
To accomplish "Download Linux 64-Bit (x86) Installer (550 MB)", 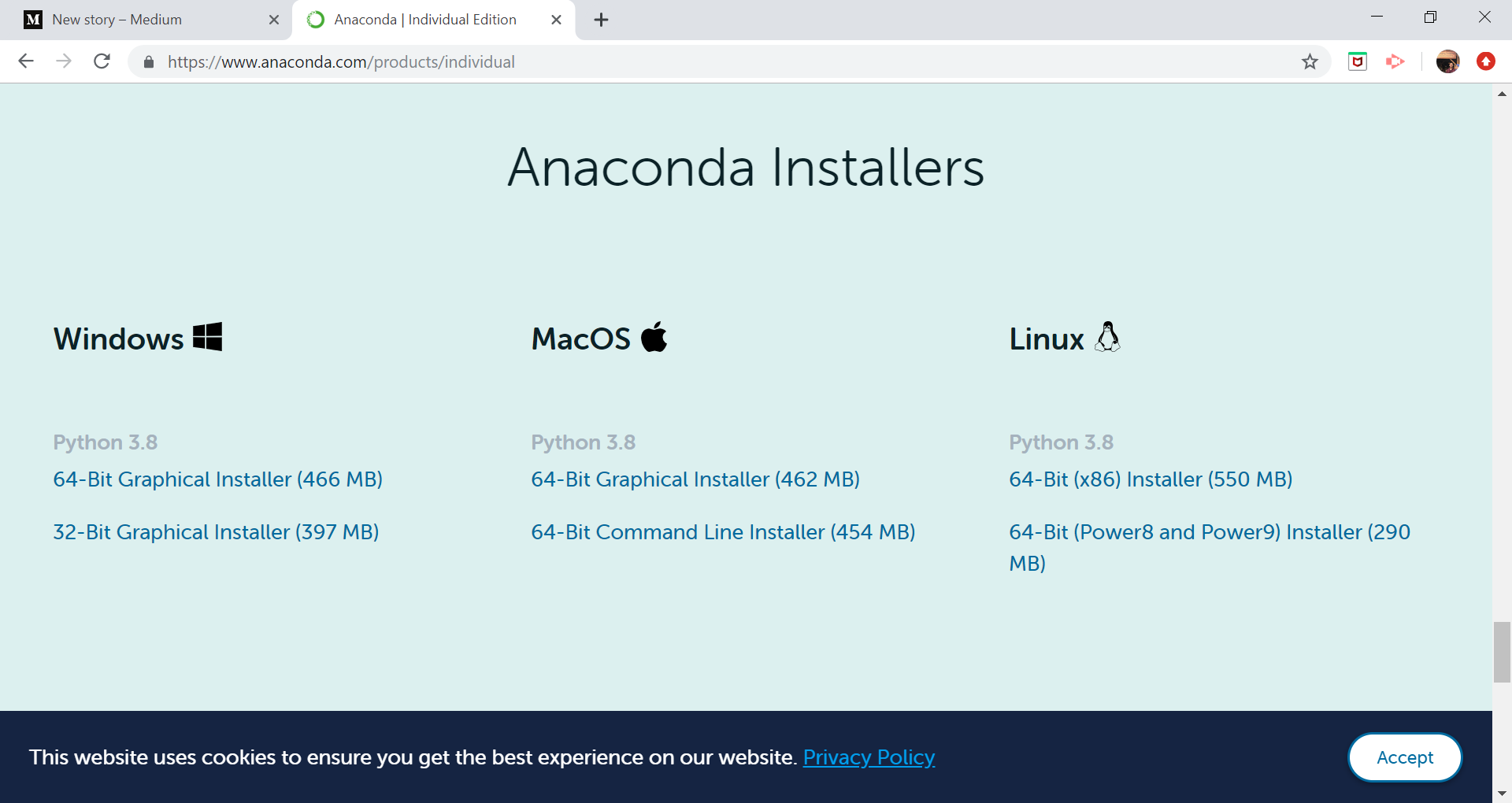I will (x=1151, y=479).
